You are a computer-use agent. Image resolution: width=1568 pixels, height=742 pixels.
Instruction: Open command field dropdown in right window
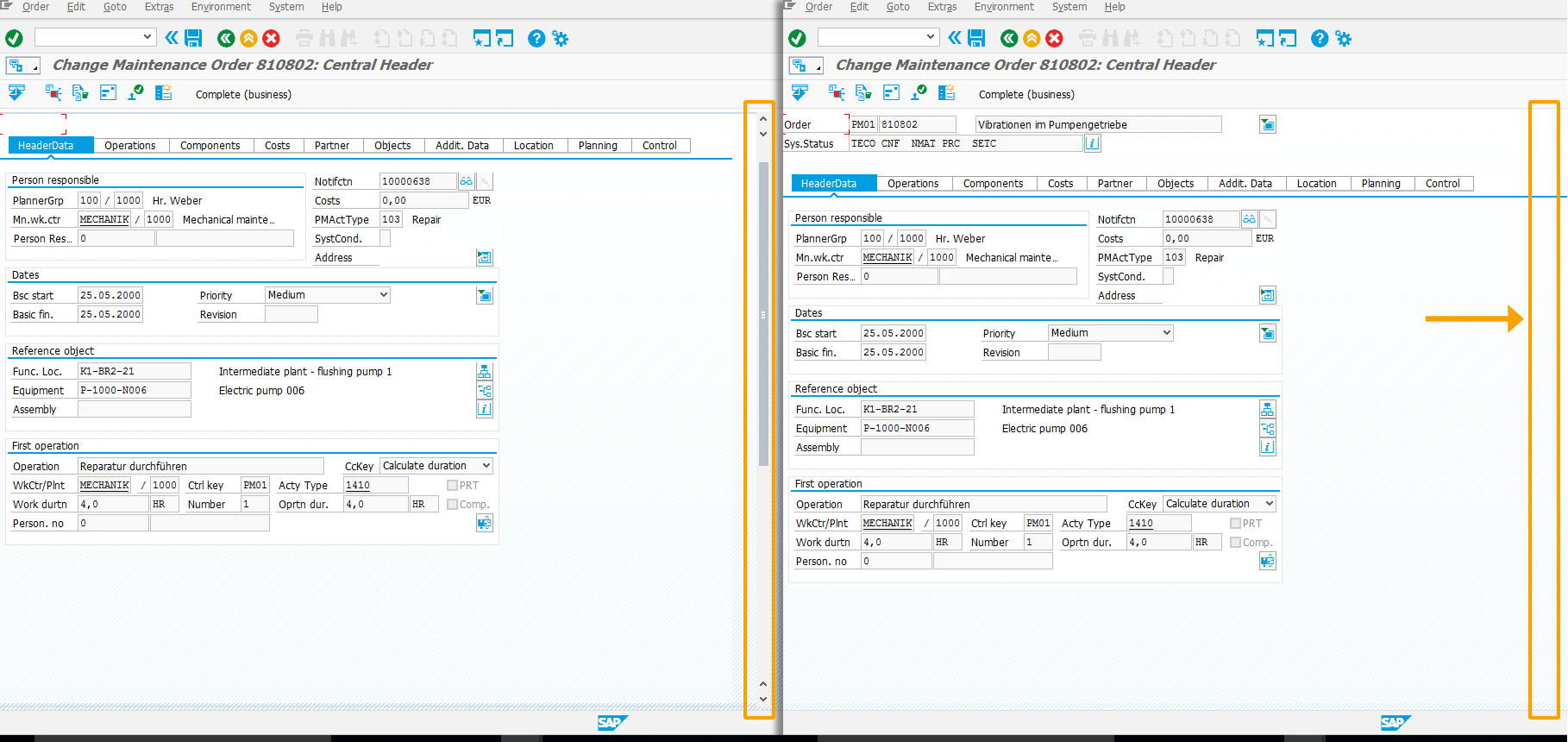click(931, 37)
